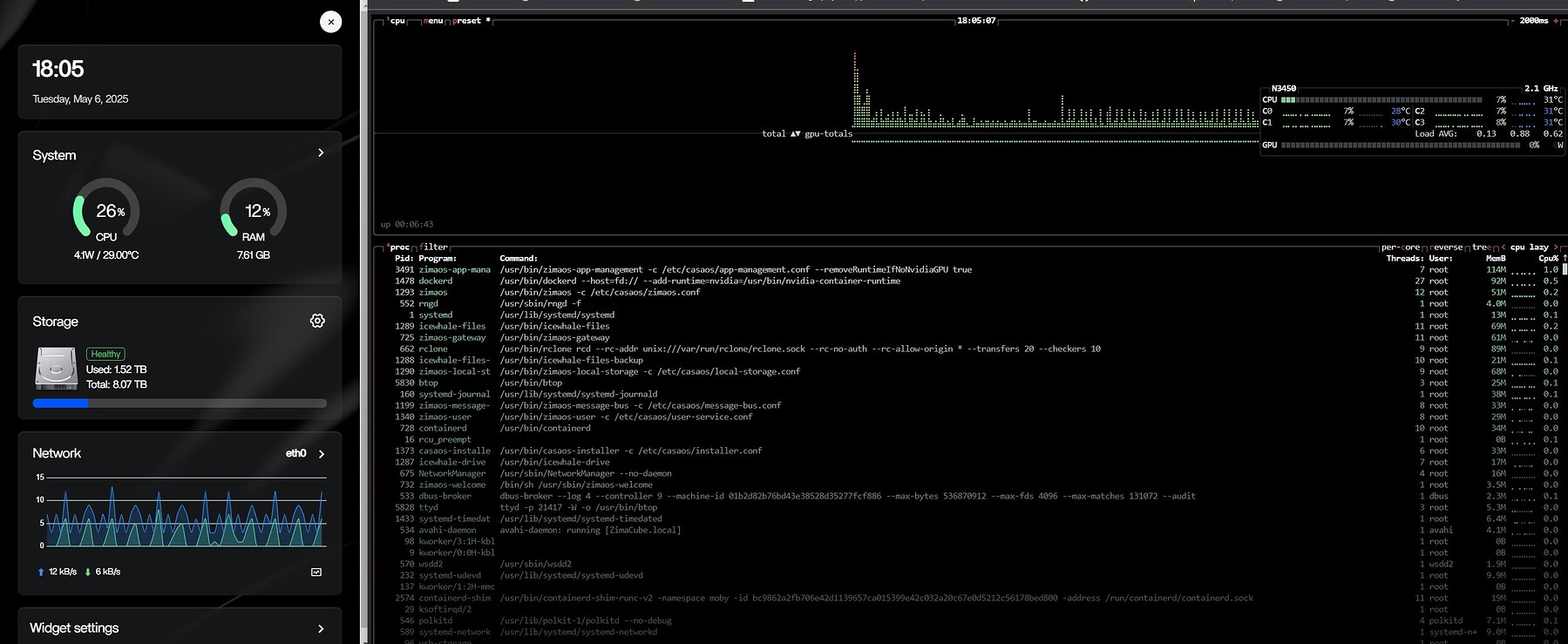Image resolution: width=1568 pixels, height=644 pixels.
Task: Open Widget settings chevron
Action: pos(321,628)
